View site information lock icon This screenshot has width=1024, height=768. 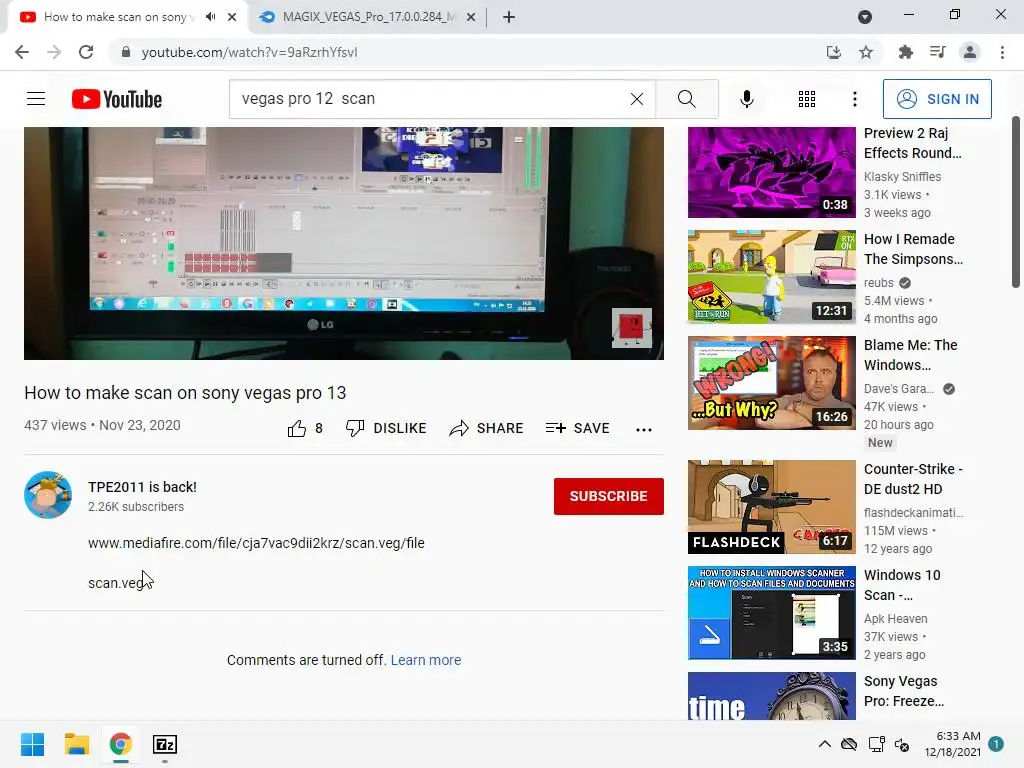coord(126,52)
